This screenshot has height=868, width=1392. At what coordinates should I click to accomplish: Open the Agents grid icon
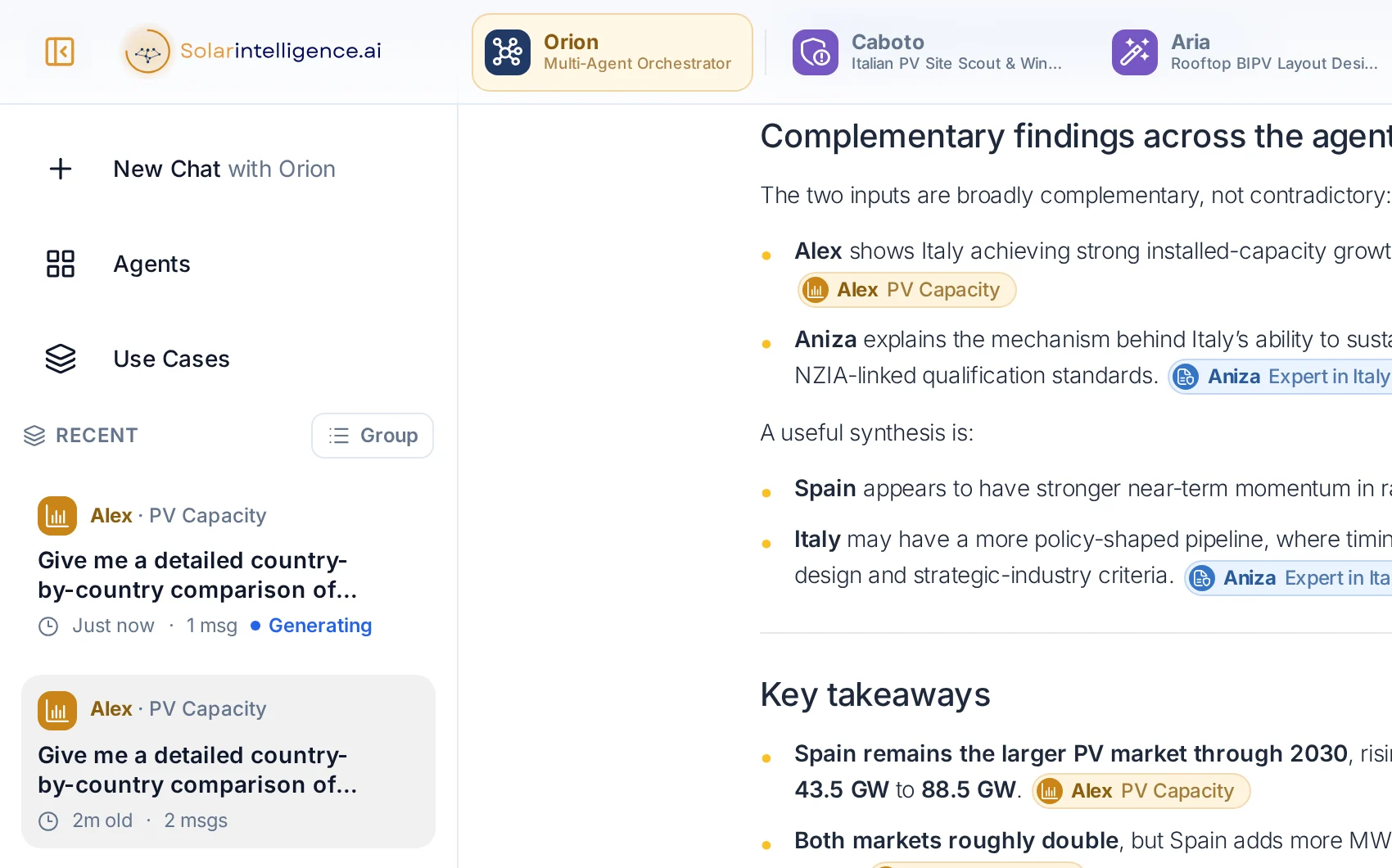(61, 264)
